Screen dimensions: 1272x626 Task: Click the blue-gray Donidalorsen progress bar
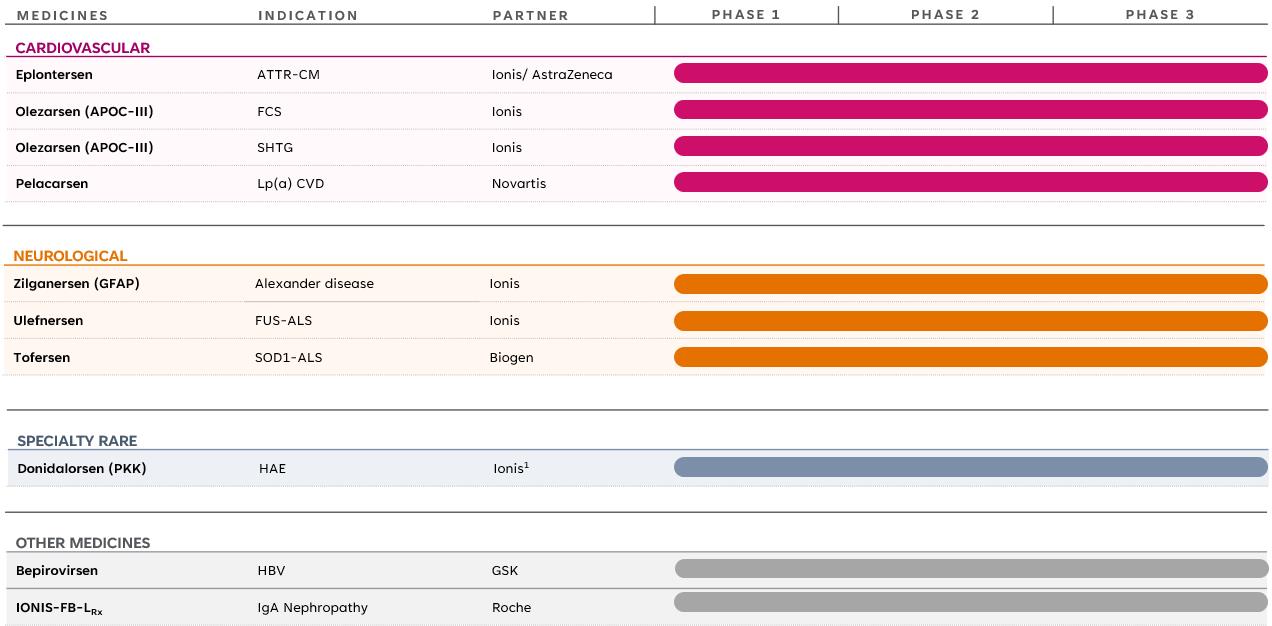pos(970,467)
